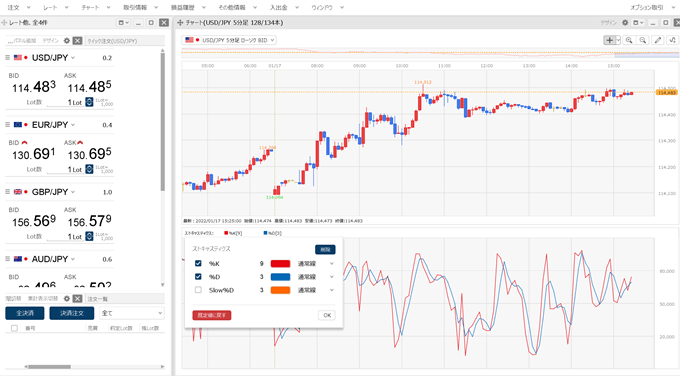680x376 pixels.
Task: Confirm stochastics settings with OK
Action: click(327, 315)
